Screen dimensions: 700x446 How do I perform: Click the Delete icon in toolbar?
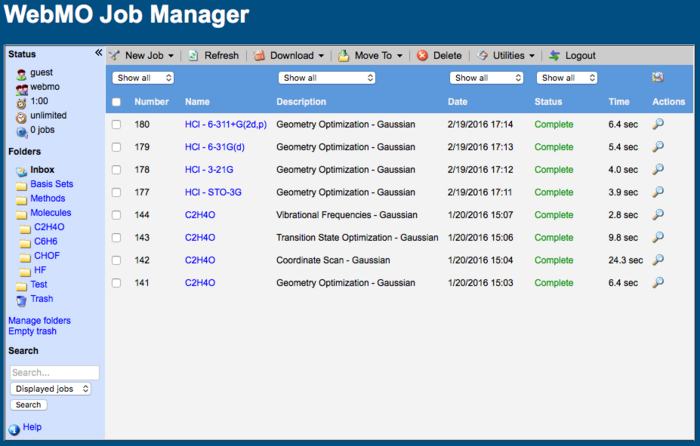tap(422, 56)
